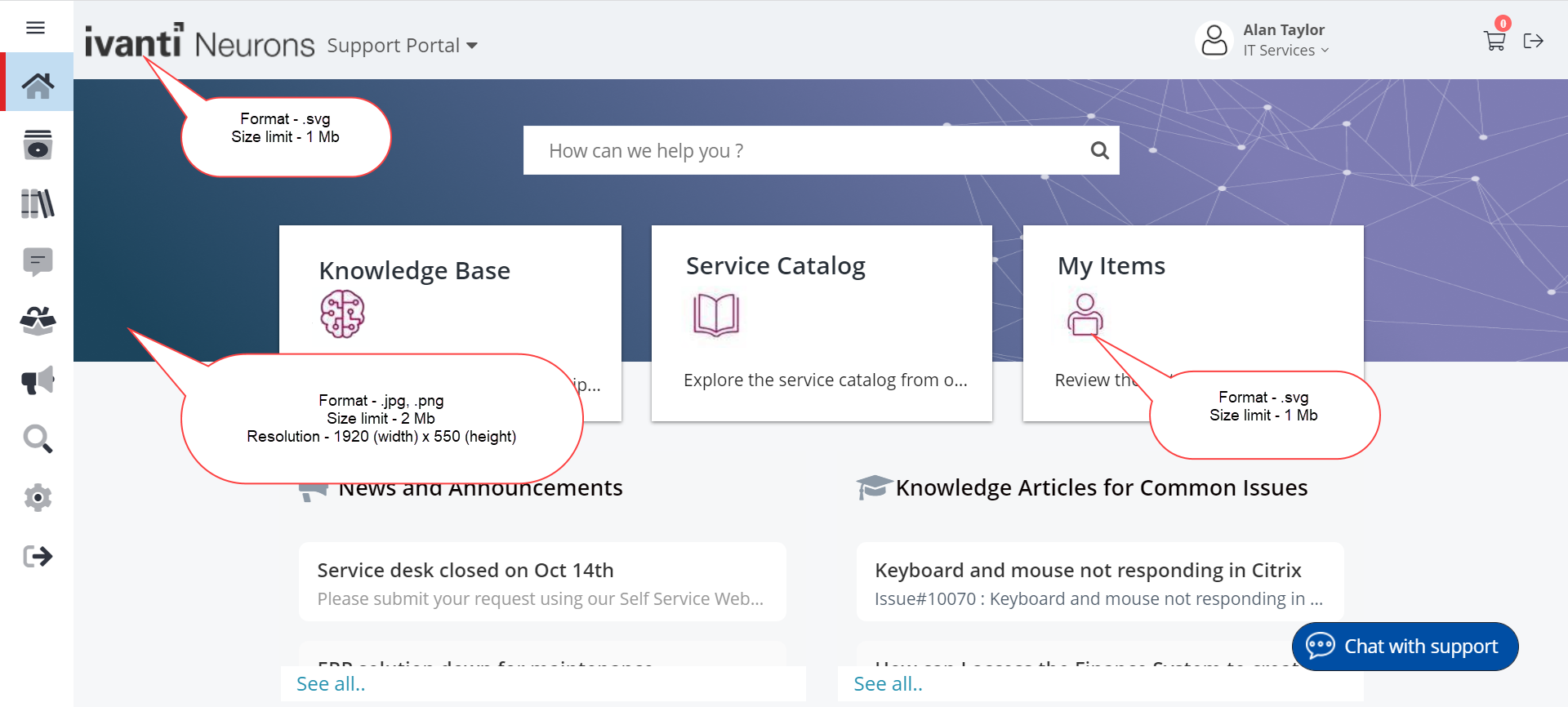Viewport: 1568px width, 707px height.
Task: Open the gear settings sidebar icon
Action: pos(38,497)
